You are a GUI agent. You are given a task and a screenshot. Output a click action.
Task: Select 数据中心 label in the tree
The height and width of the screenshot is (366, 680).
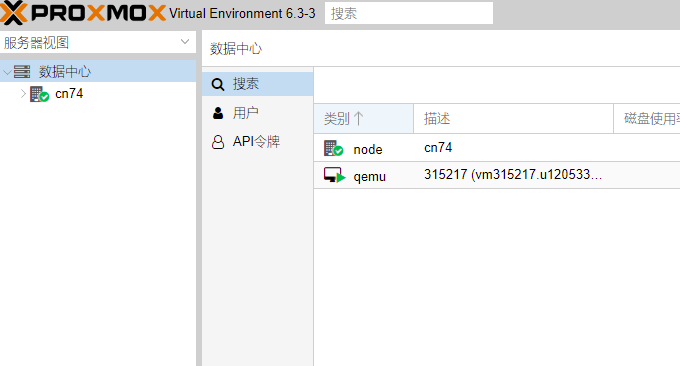pyautogui.click(x=65, y=72)
